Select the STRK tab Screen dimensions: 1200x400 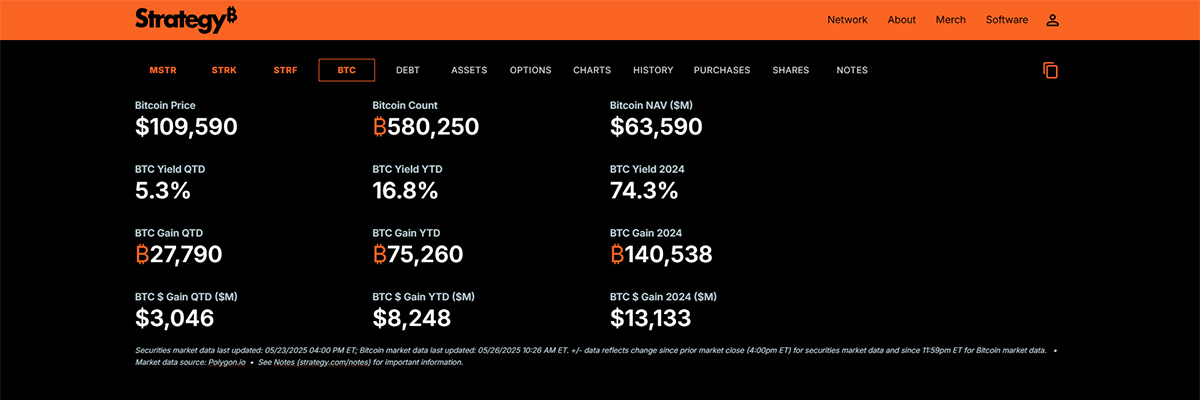pyautogui.click(x=224, y=70)
